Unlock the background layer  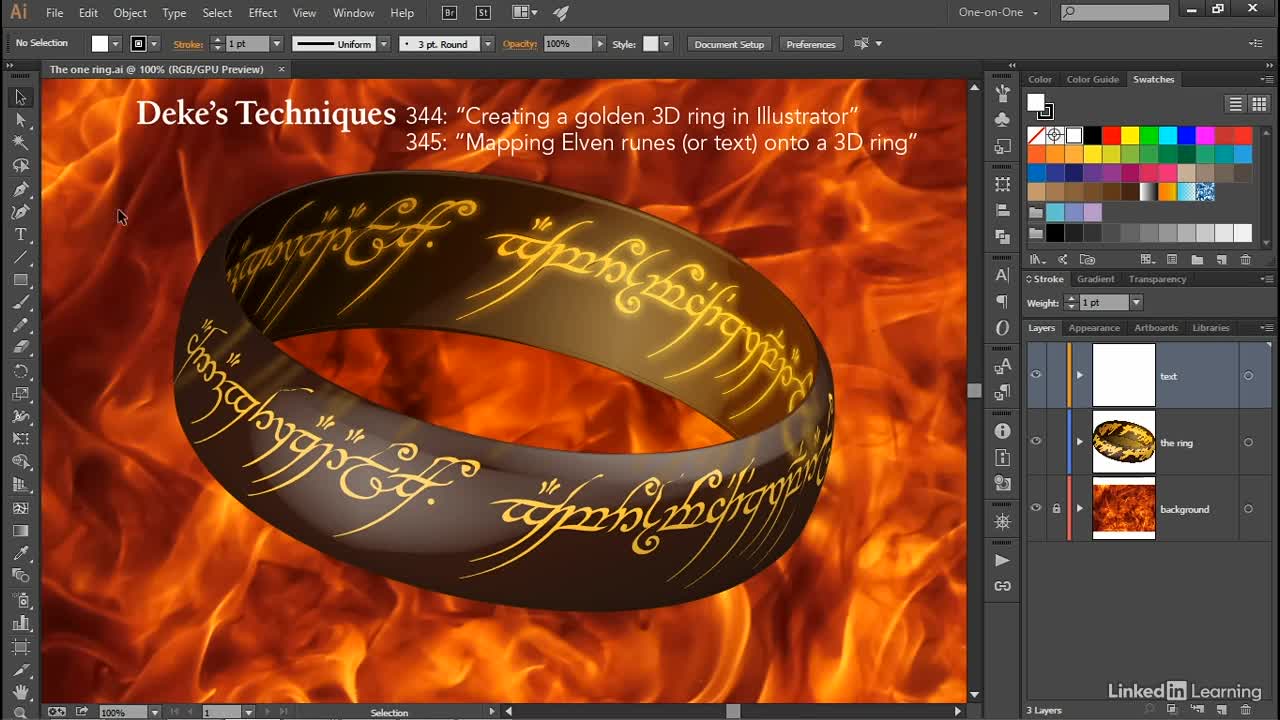pos(1056,508)
